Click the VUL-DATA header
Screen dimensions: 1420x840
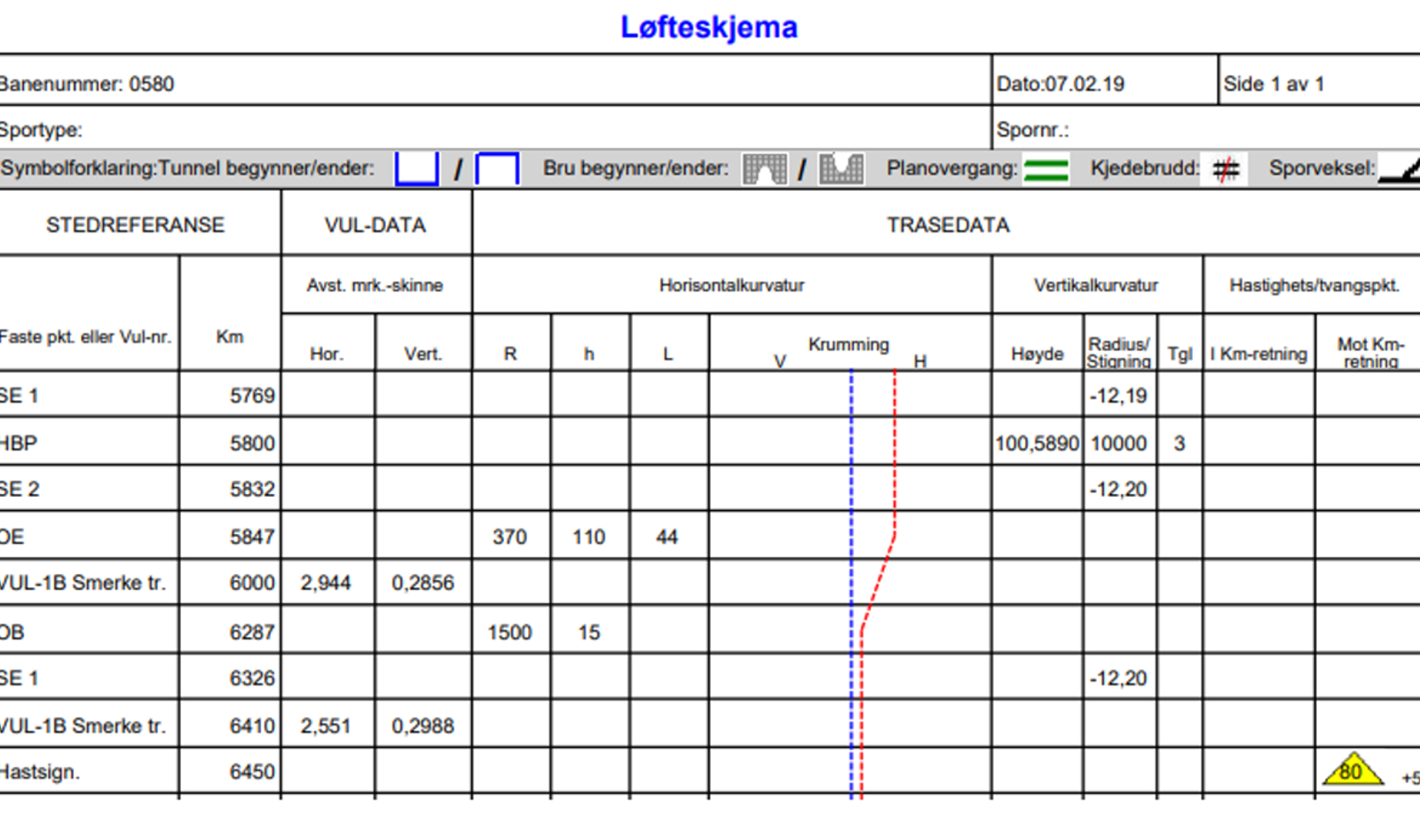point(375,225)
